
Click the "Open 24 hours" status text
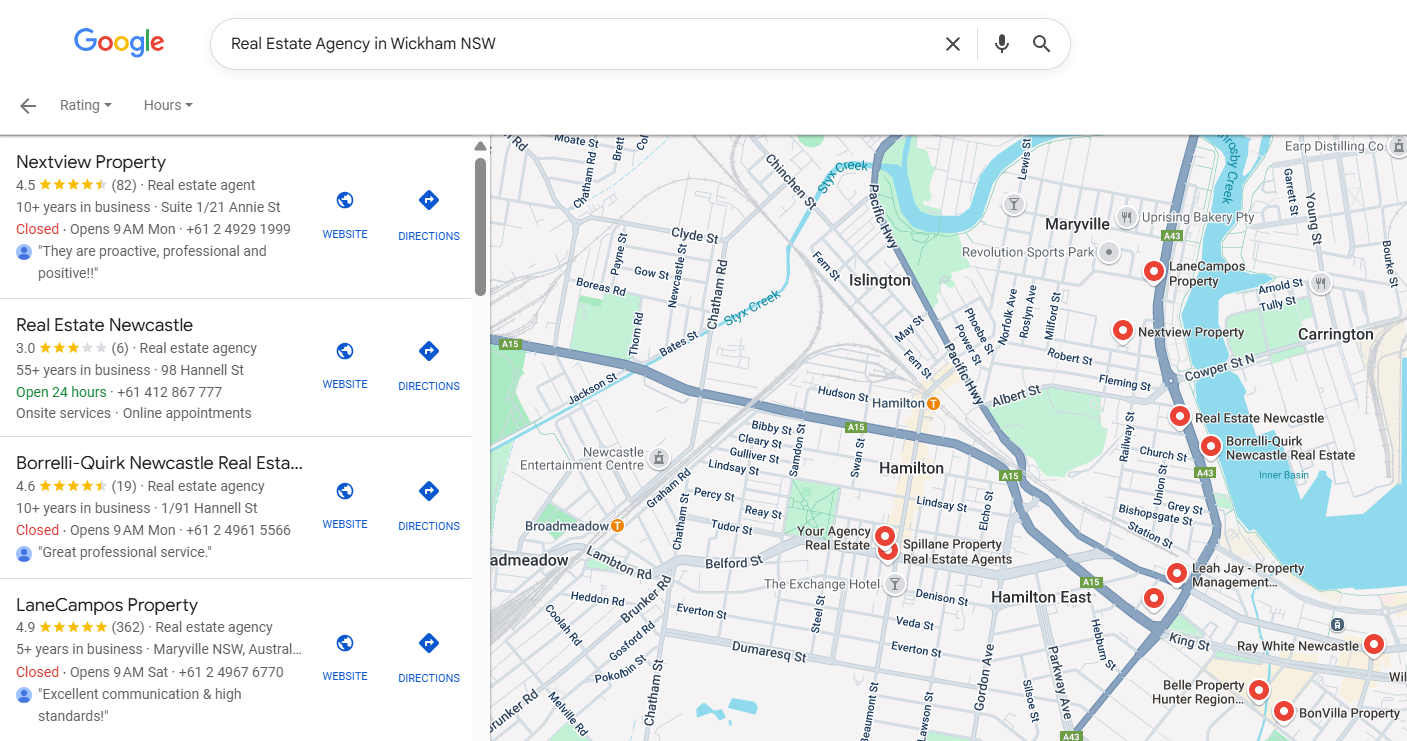[61, 392]
